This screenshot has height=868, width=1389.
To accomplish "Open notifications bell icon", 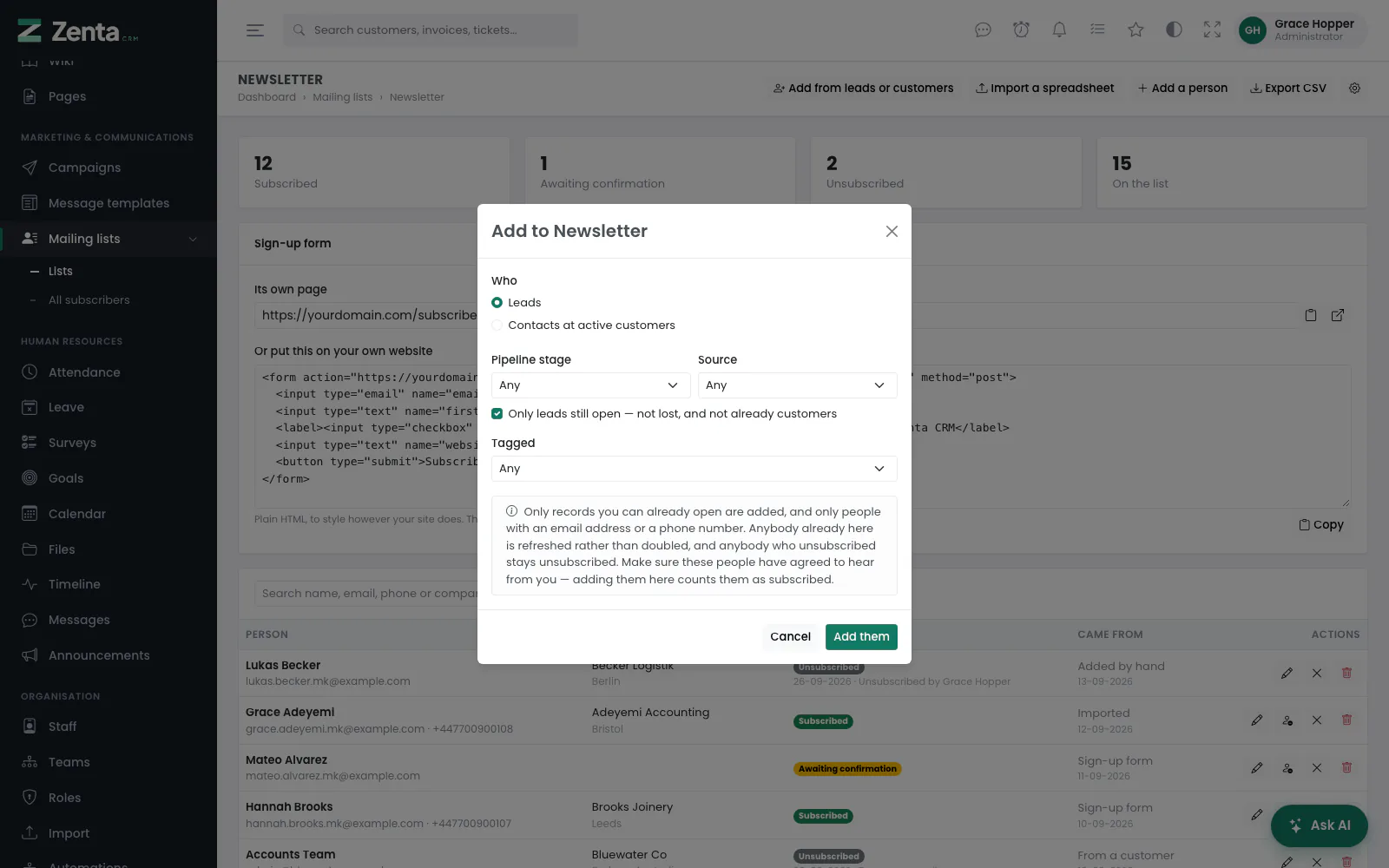I will [1059, 30].
